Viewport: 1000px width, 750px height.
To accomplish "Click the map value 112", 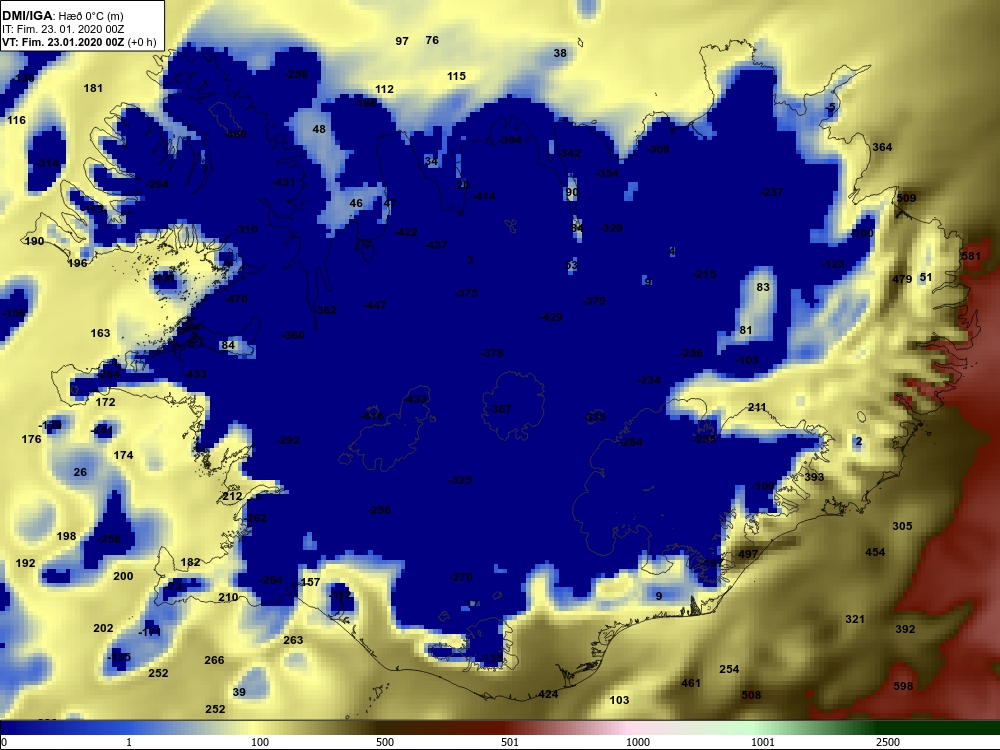I will click(384, 89).
